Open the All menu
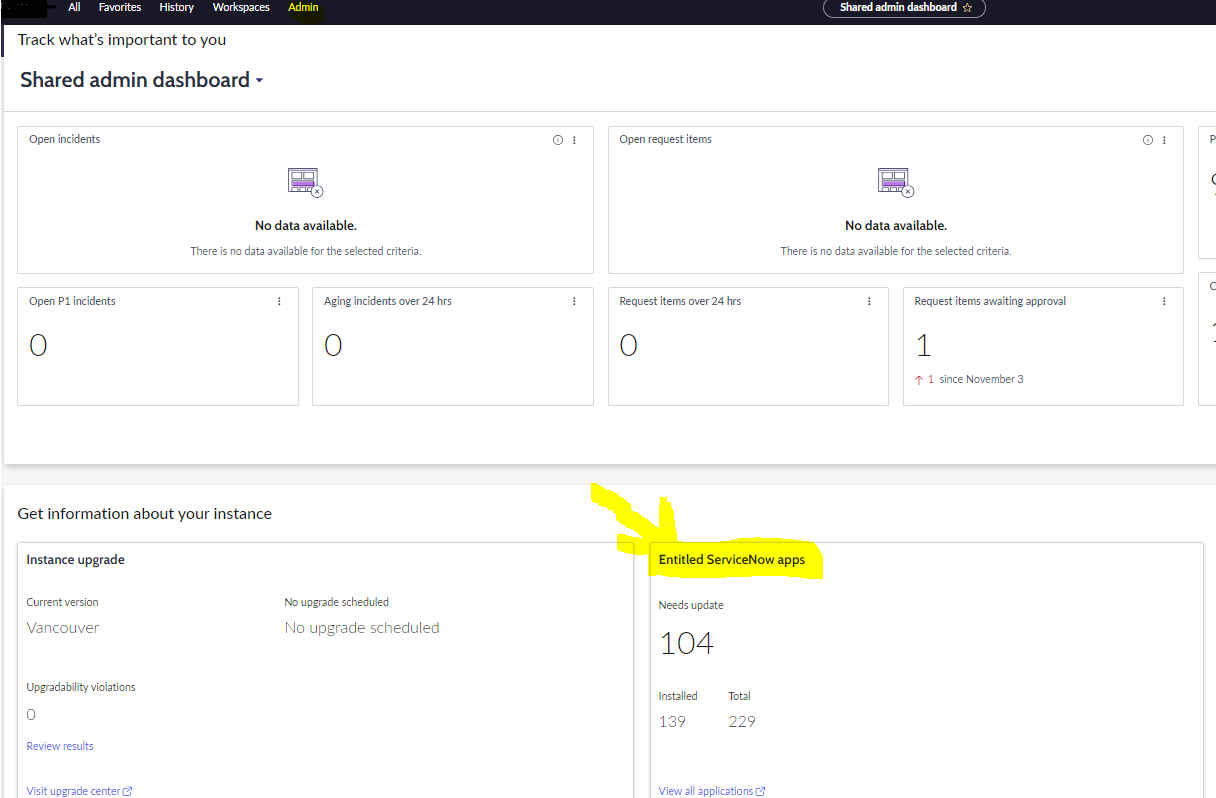 click(x=74, y=7)
